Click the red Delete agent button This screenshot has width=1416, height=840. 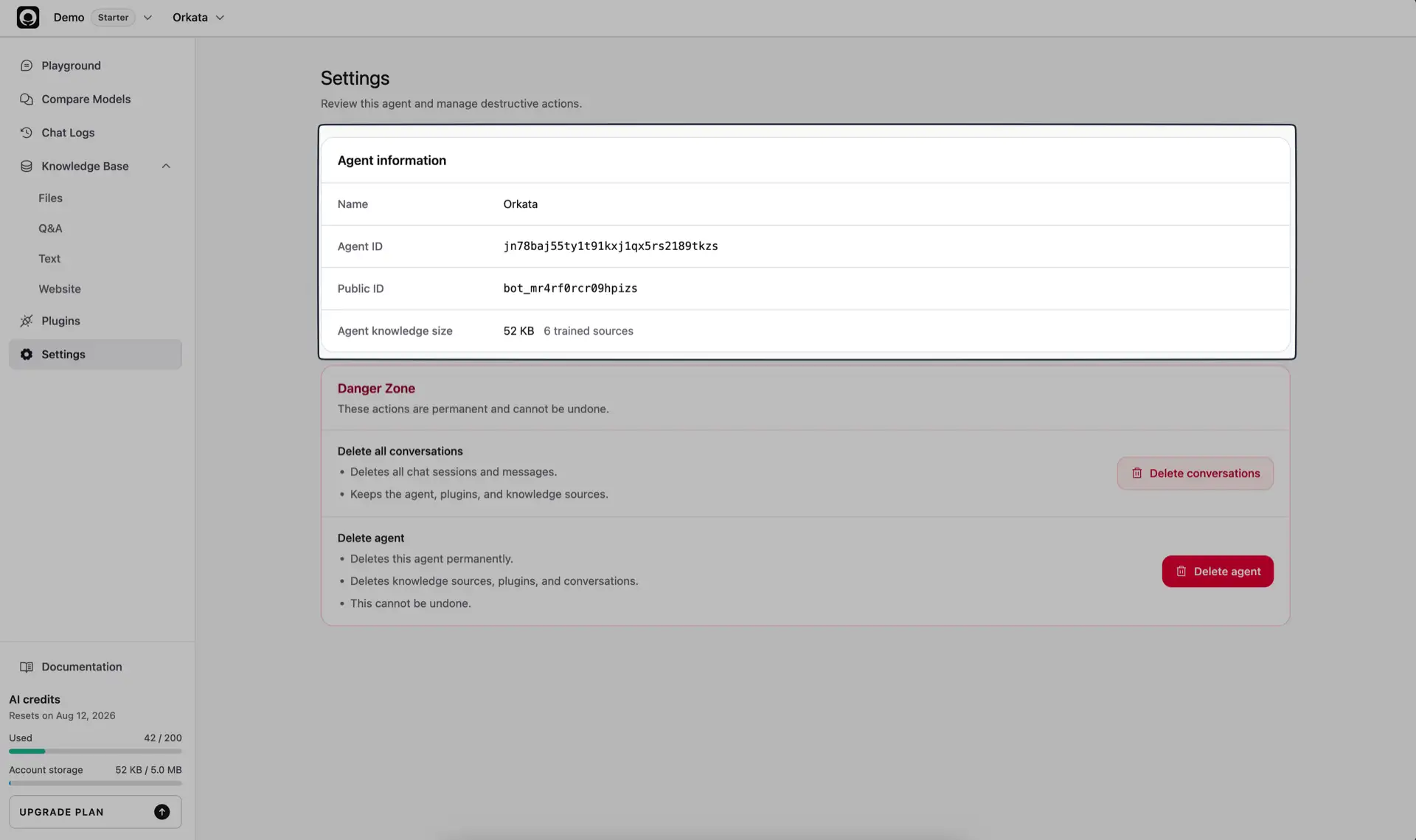point(1218,572)
